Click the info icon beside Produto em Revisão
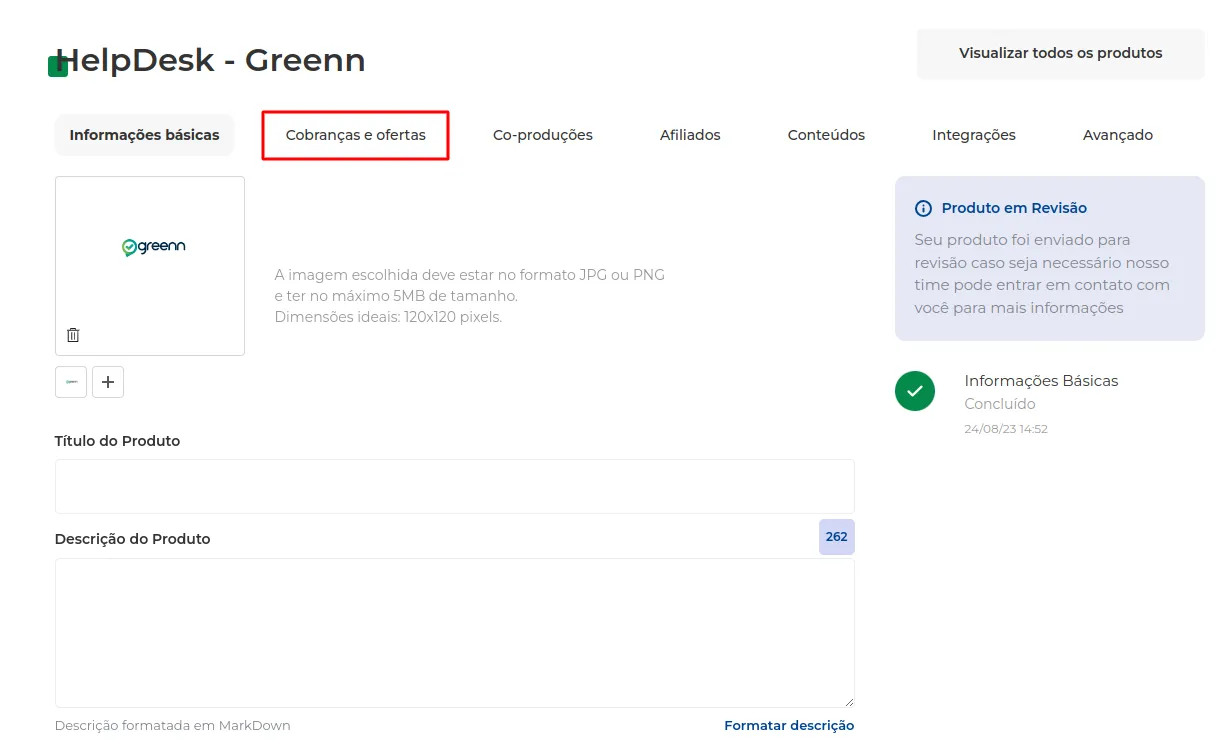 click(923, 209)
